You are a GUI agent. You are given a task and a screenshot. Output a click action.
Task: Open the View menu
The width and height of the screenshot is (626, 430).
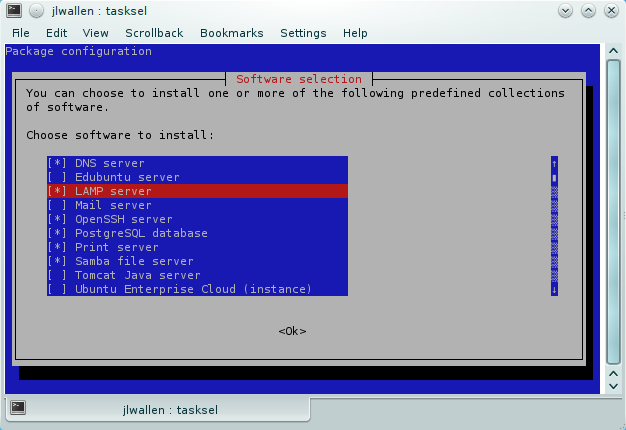[x=95, y=33]
